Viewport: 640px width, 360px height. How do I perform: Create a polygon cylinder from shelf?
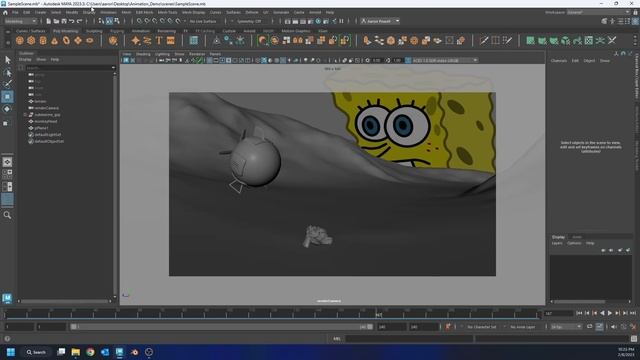point(43,40)
